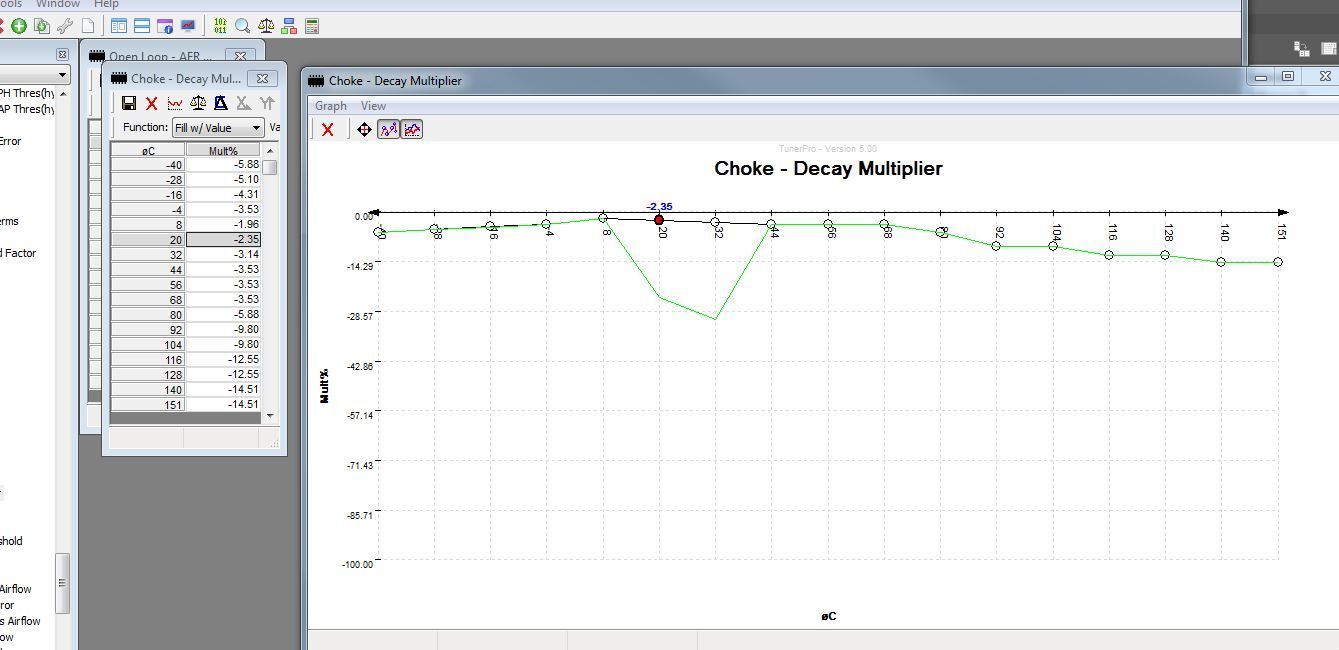The image size is (1339, 650).
Task: Toggle the point markers graph button
Action: coord(388,129)
